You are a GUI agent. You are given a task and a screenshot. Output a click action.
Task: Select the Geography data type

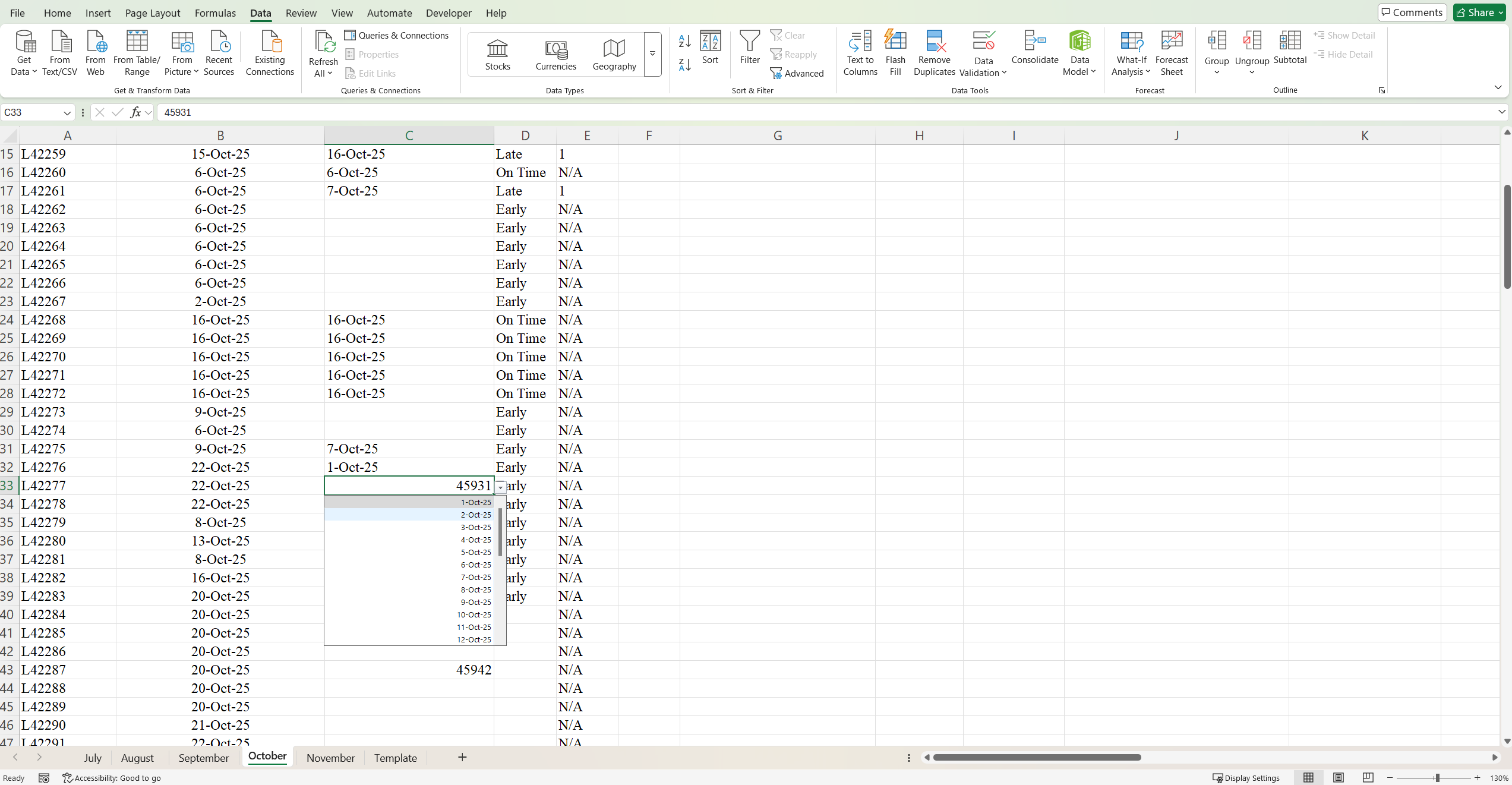coord(614,55)
